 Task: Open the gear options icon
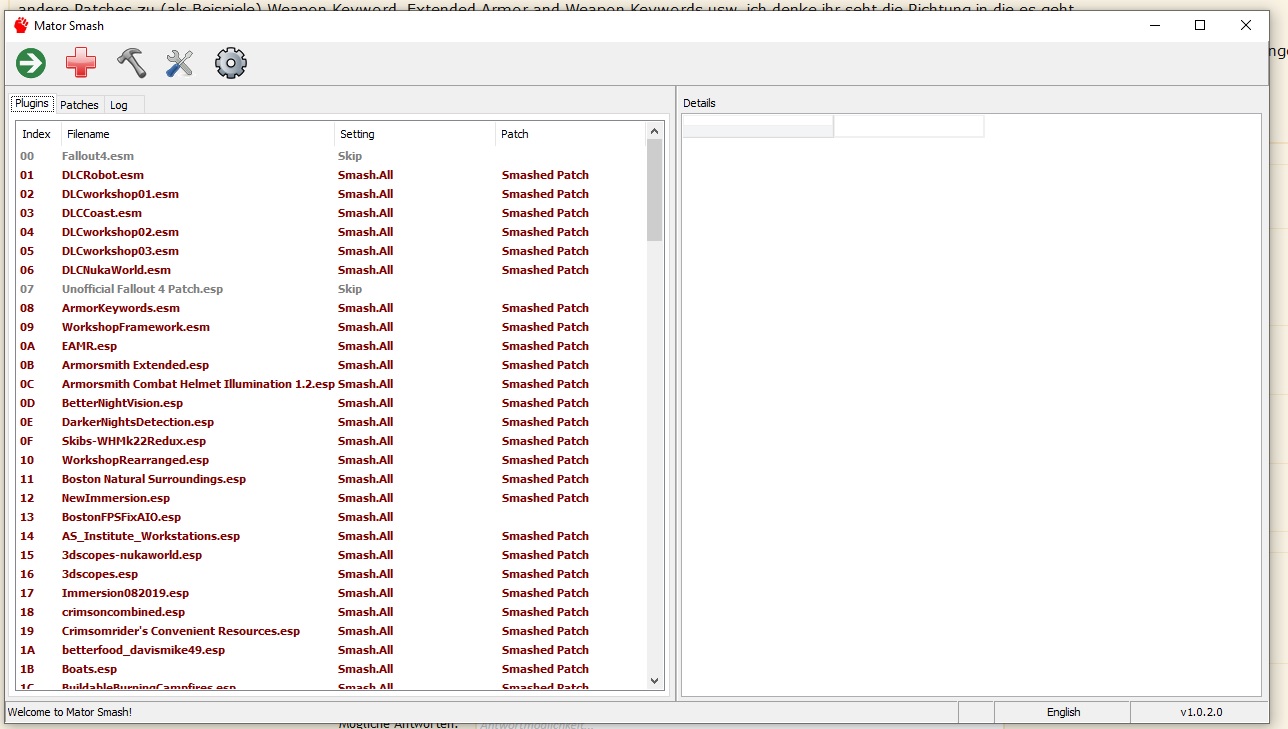[x=231, y=64]
